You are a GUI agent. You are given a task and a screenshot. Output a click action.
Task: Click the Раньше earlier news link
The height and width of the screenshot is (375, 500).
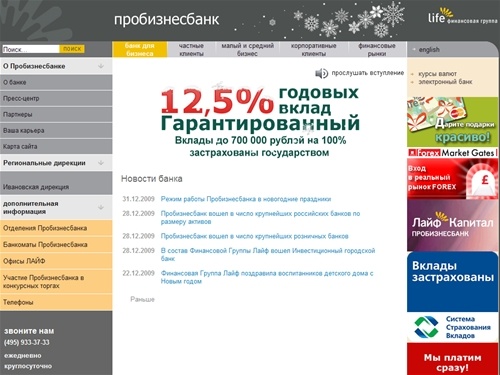142,299
